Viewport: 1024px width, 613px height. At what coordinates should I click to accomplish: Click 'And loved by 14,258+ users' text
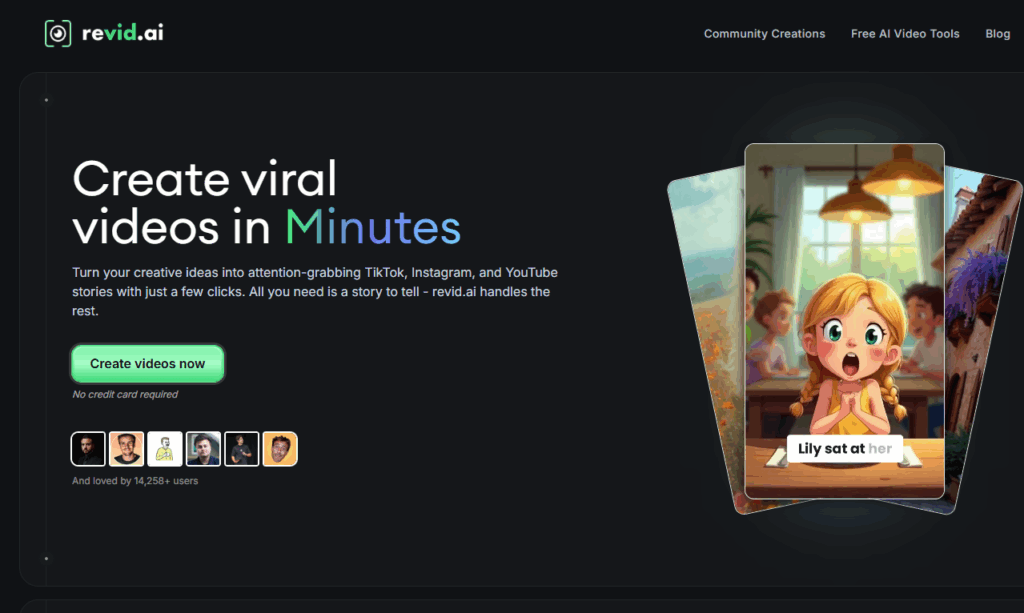pos(135,480)
